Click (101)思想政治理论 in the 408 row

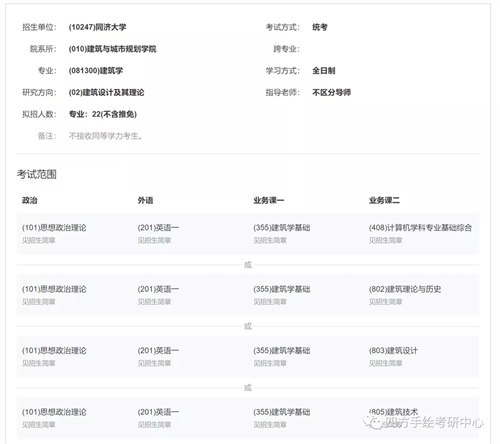click(54, 228)
